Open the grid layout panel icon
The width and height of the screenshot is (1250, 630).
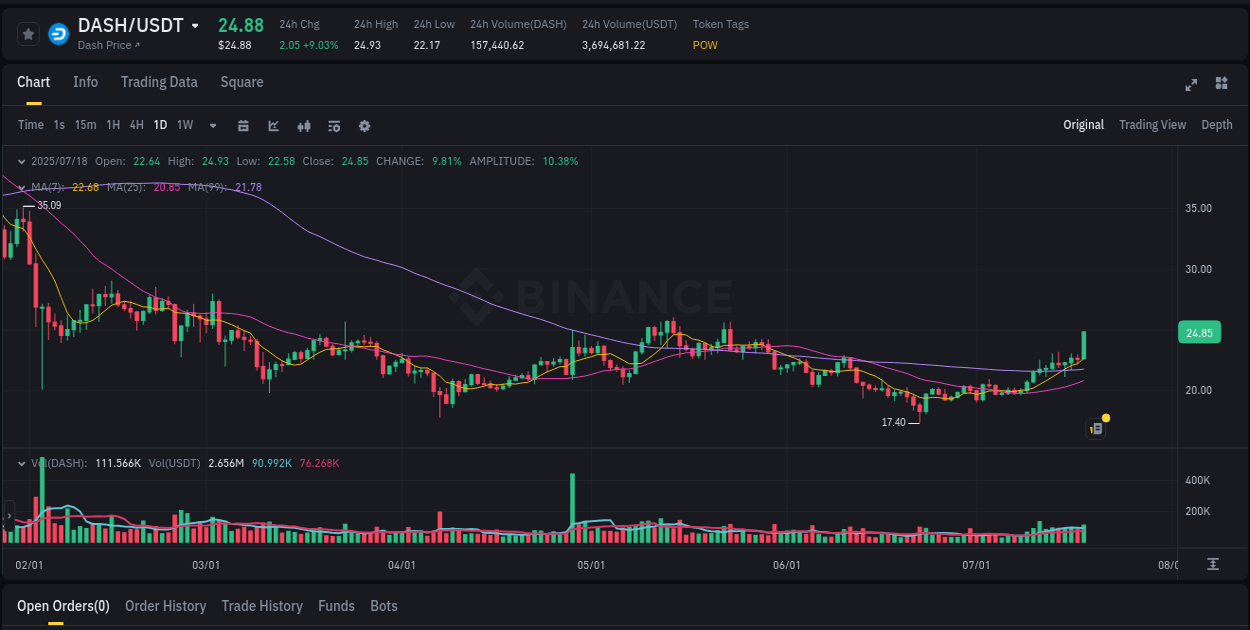pos(1221,85)
